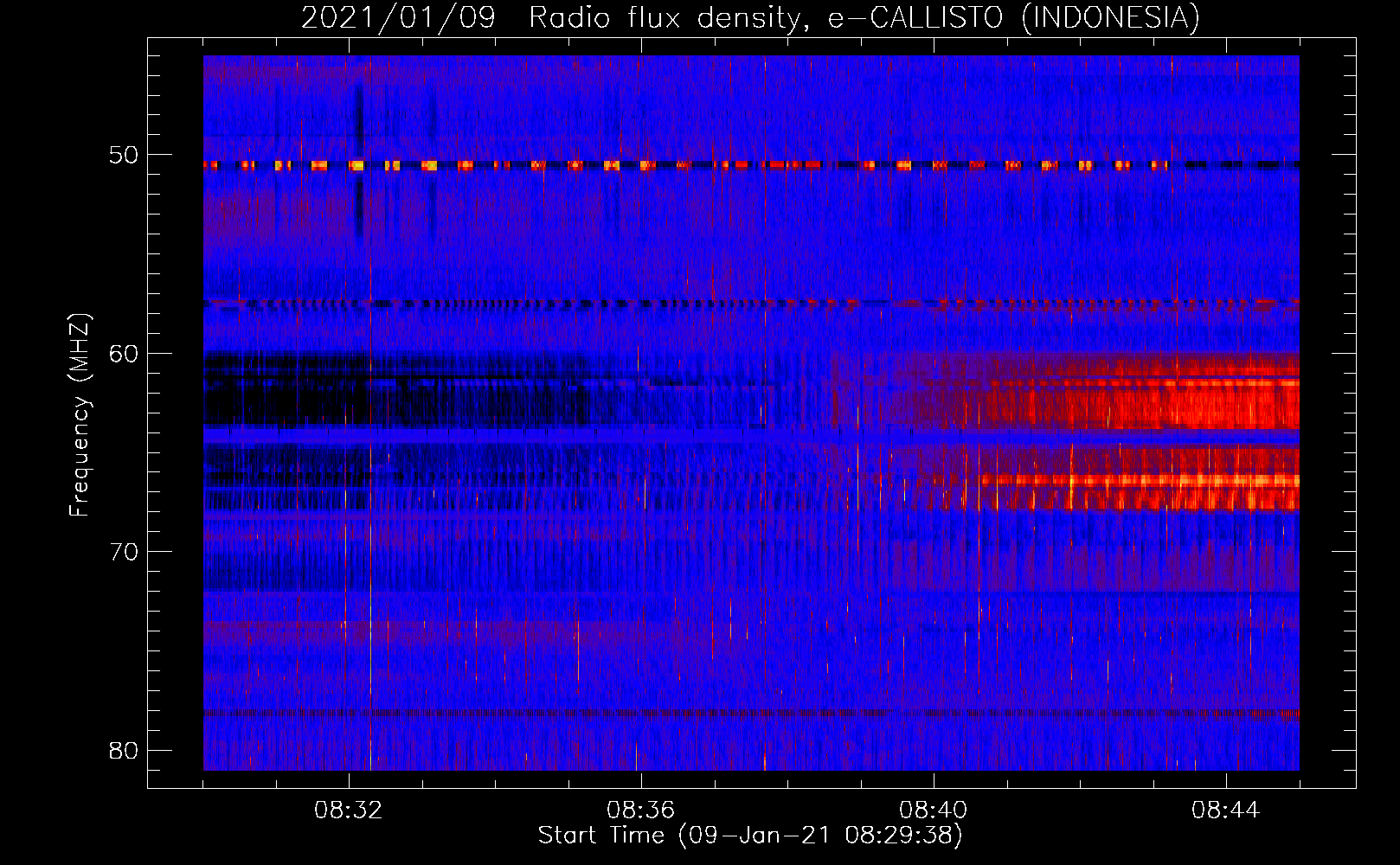
Task: Select the 08:32 time tick label
Action: click(349, 811)
